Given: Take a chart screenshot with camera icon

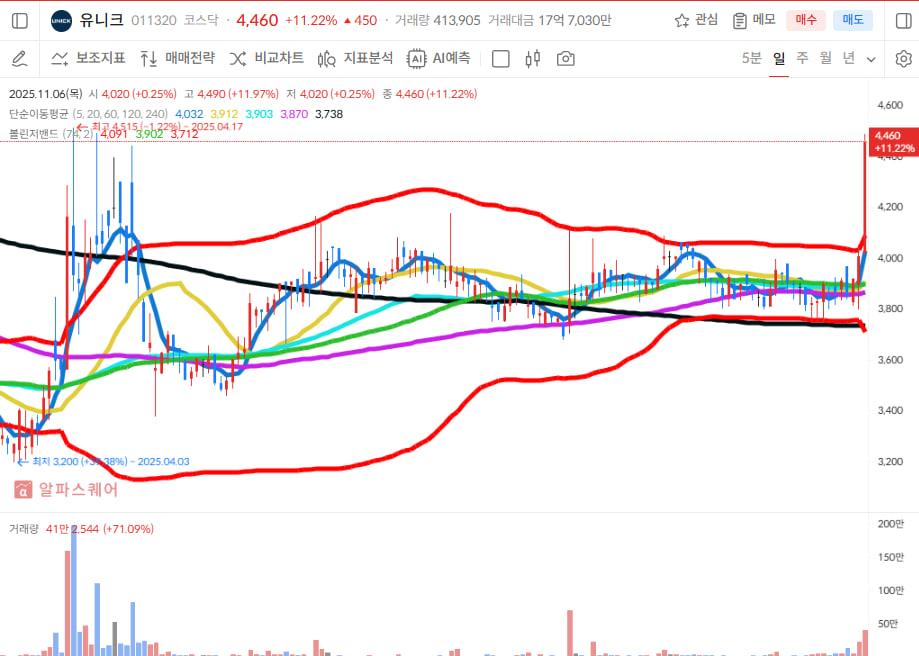Looking at the screenshot, I should 566,59.
